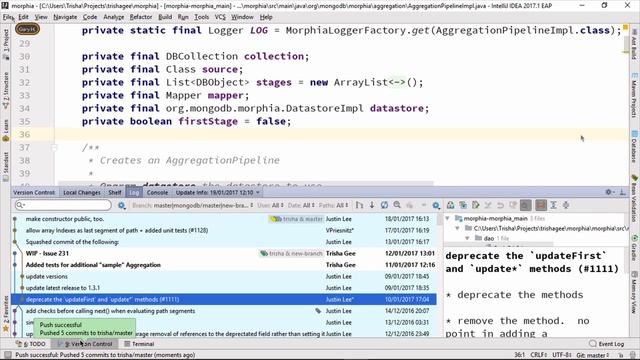Select 'Squashed commit of the following:' row
Viewport: 640px width, 360px height.
224,242
